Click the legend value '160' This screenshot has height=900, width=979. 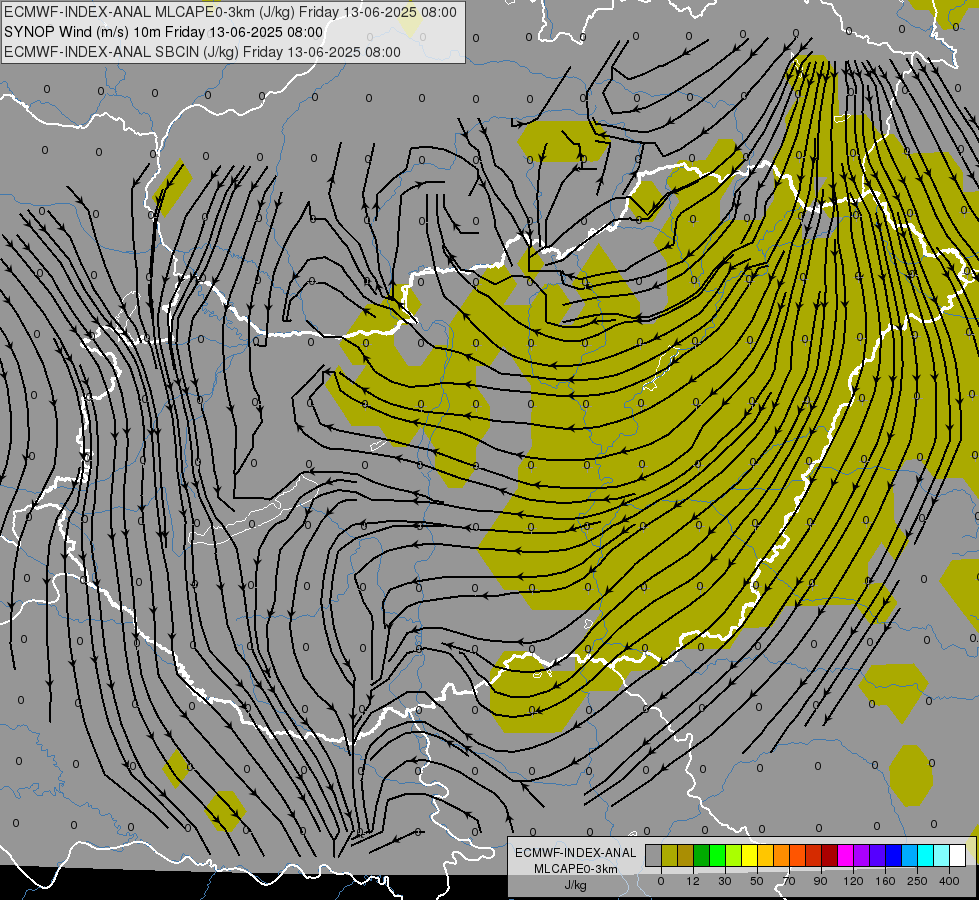point(885,881)
